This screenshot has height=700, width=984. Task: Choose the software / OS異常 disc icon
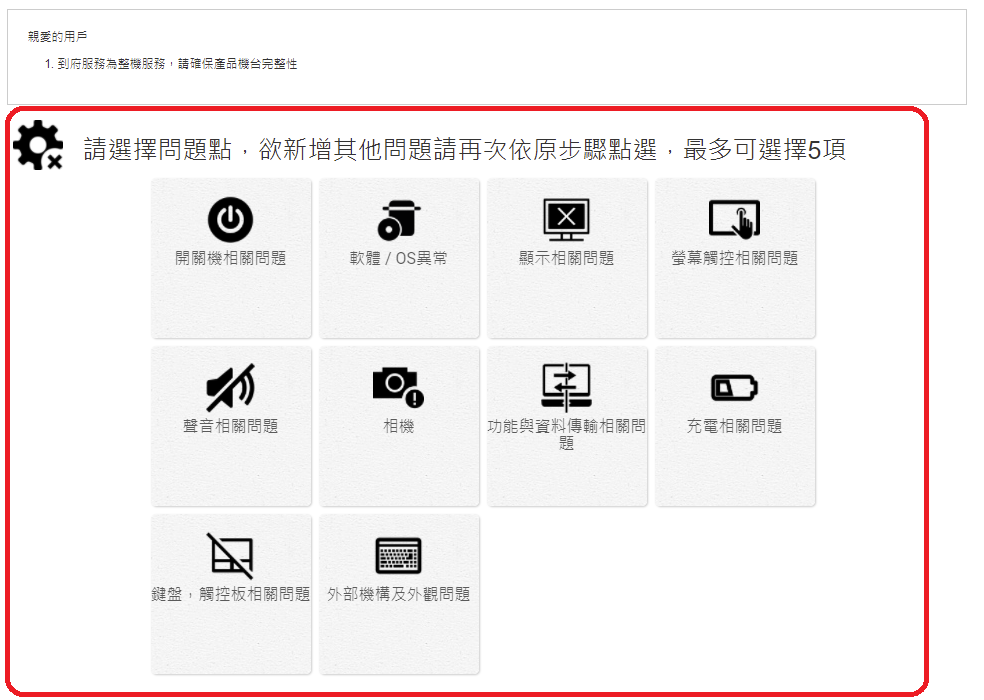click(398, 219)
